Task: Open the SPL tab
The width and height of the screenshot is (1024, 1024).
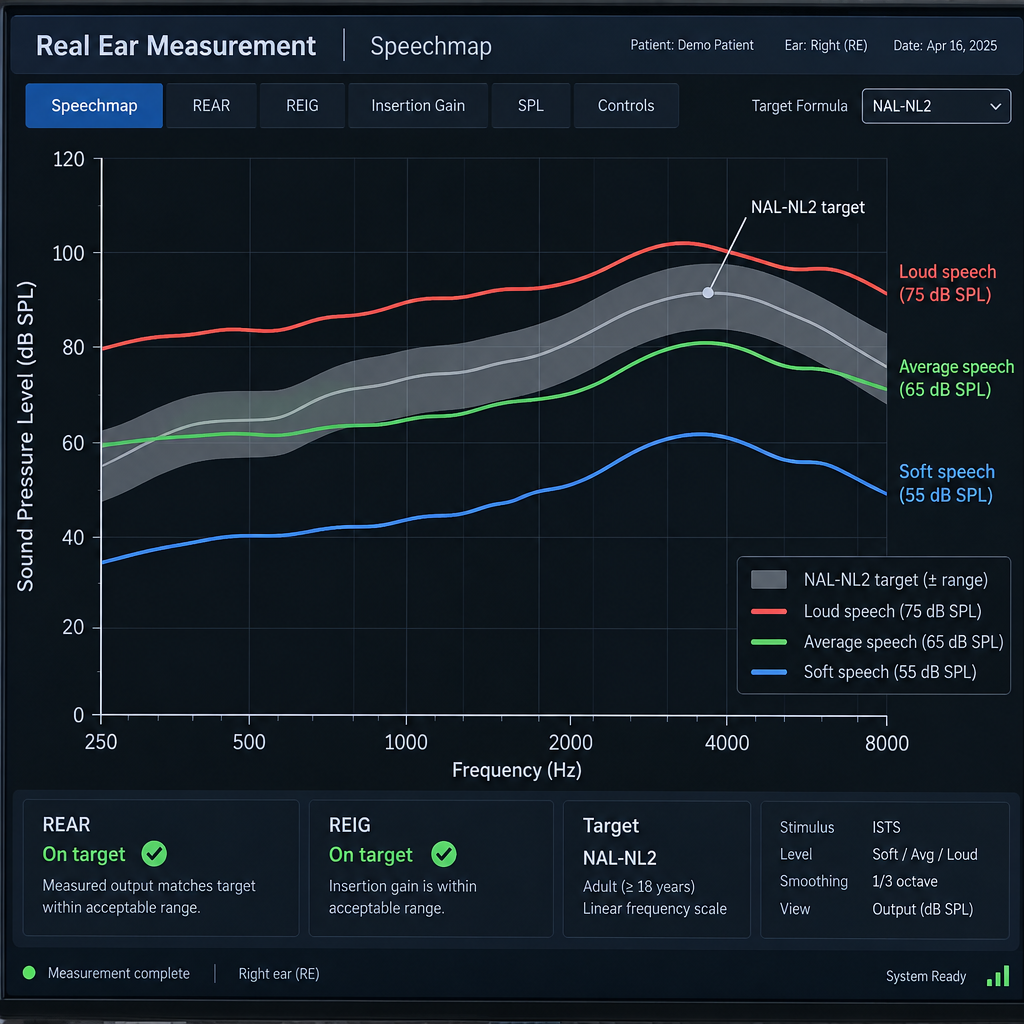Action: pyautogui.click(x=530, y=105)
